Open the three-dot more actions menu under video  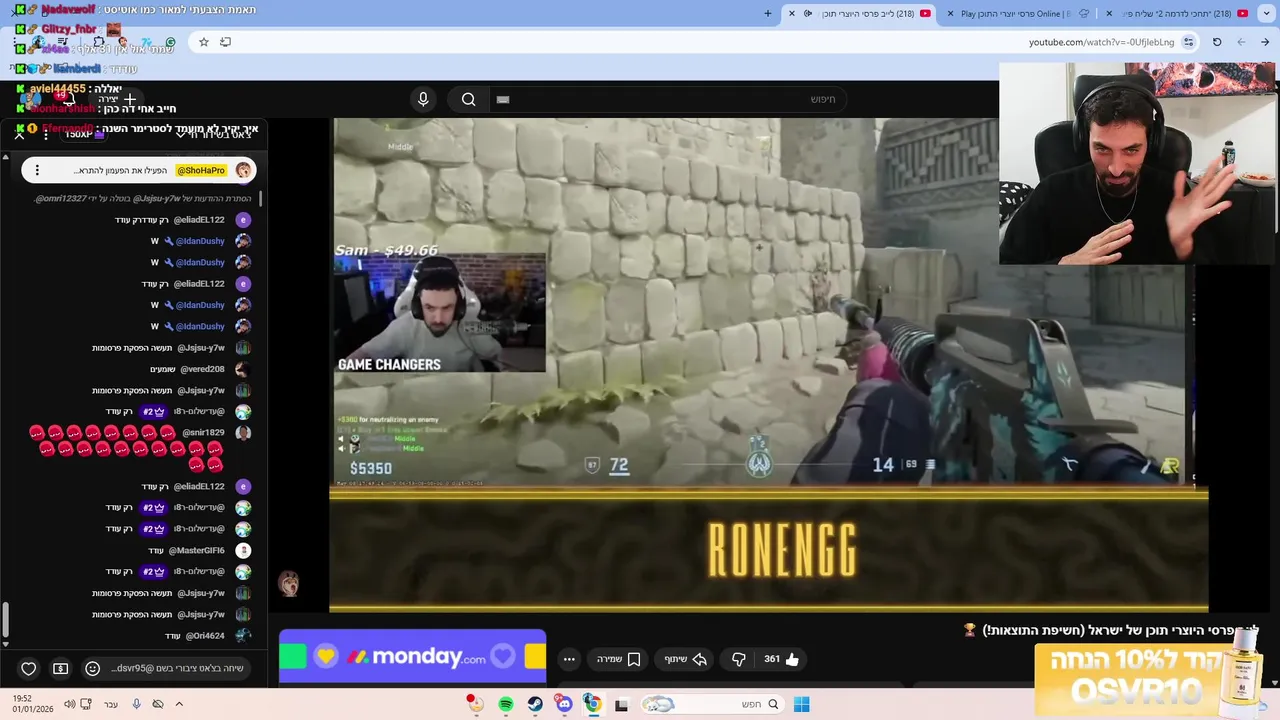[x=569, y=659]
